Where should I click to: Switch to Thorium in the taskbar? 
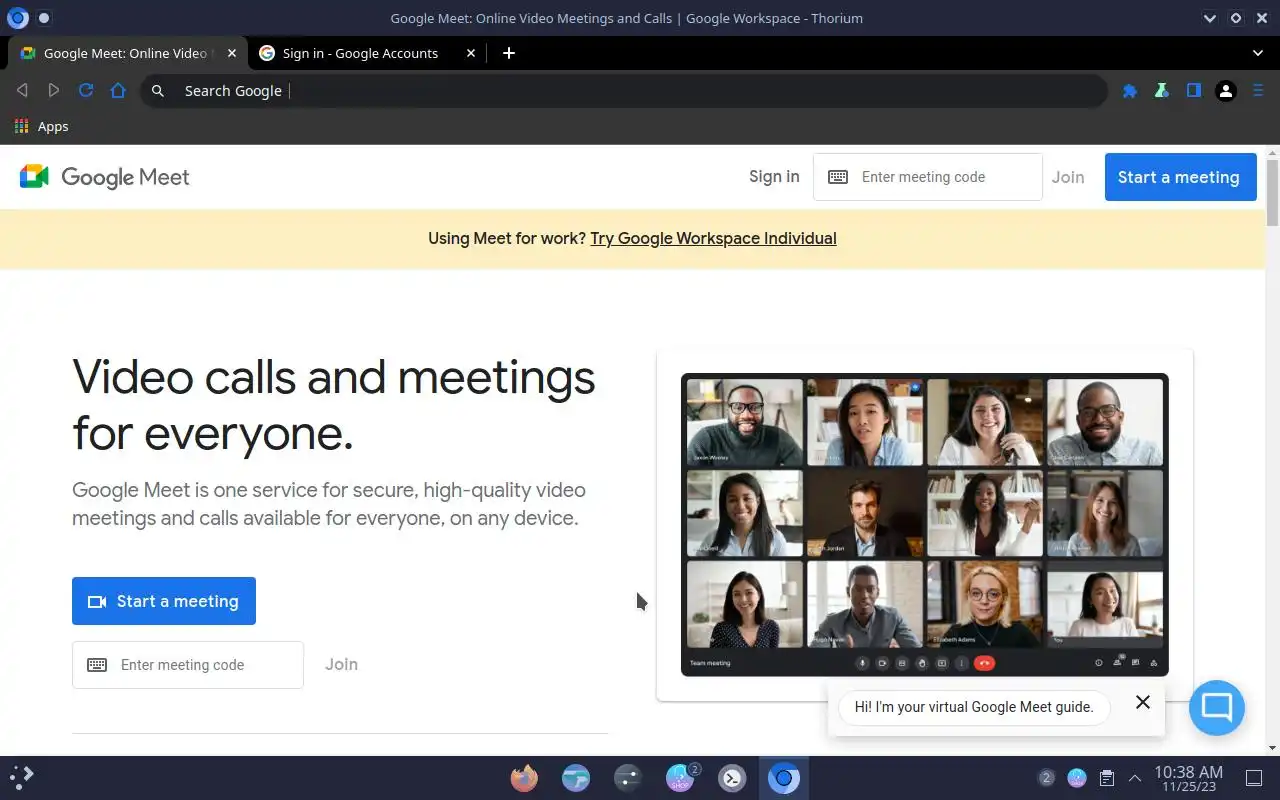click(784, 777)
